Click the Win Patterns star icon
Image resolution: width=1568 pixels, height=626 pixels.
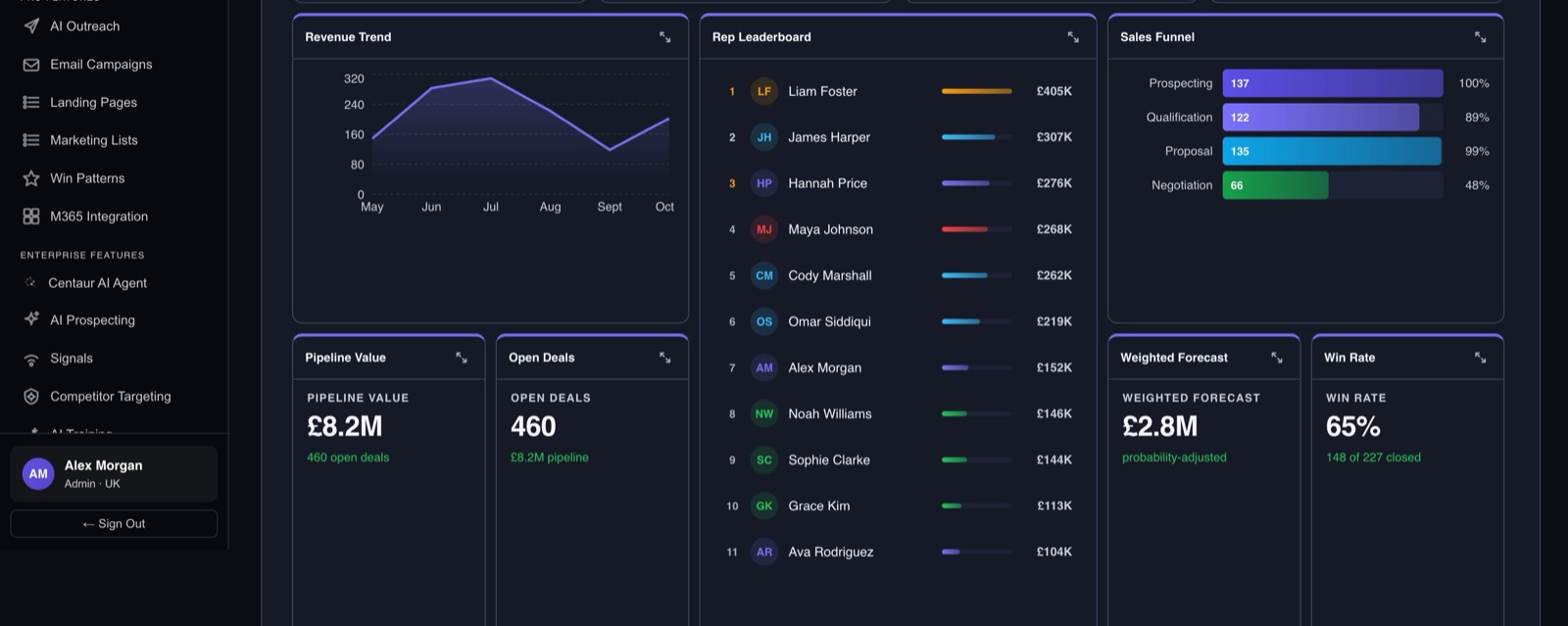(31, 178)
